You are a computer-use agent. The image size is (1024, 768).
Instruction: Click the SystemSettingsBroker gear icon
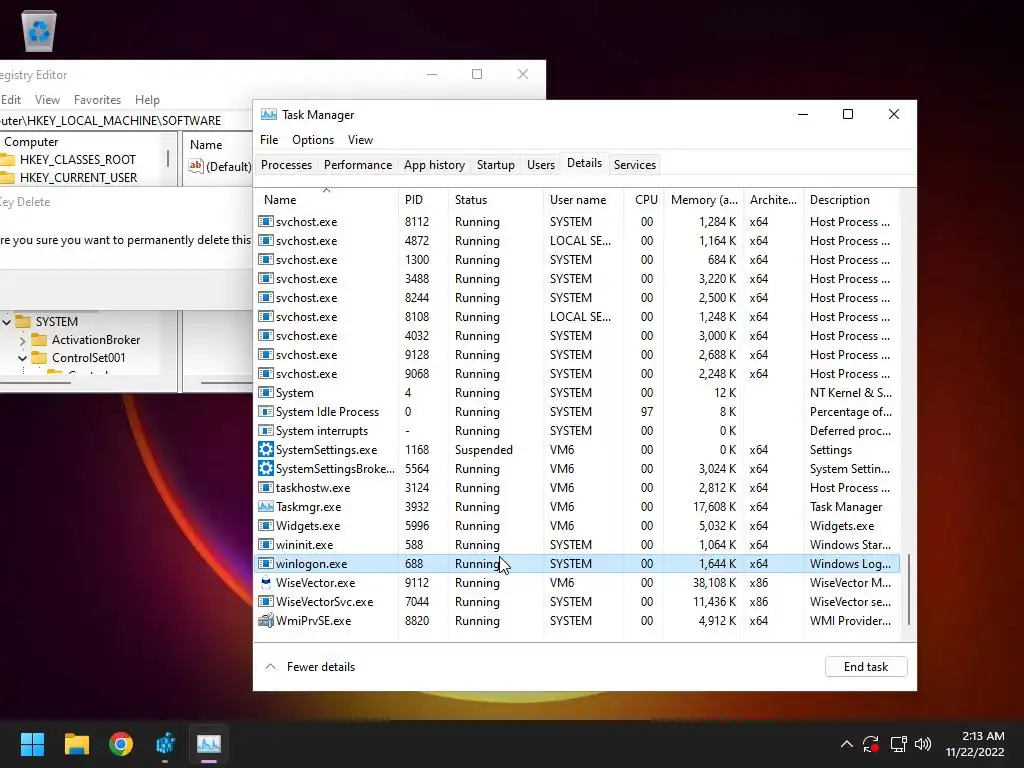click(265, 468)
